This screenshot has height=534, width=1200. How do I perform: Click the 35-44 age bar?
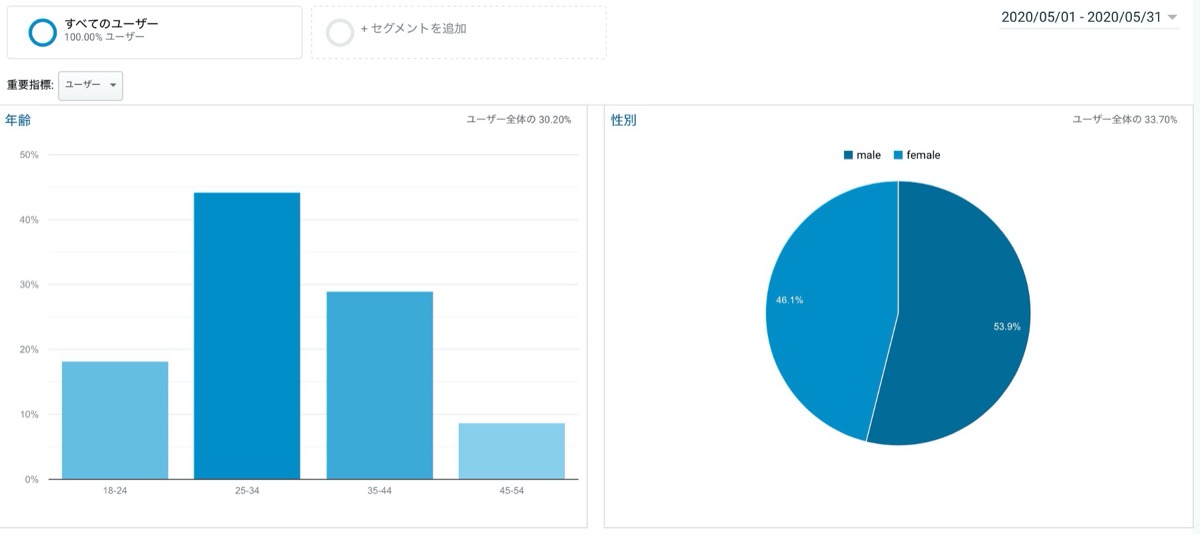[380, 385]
